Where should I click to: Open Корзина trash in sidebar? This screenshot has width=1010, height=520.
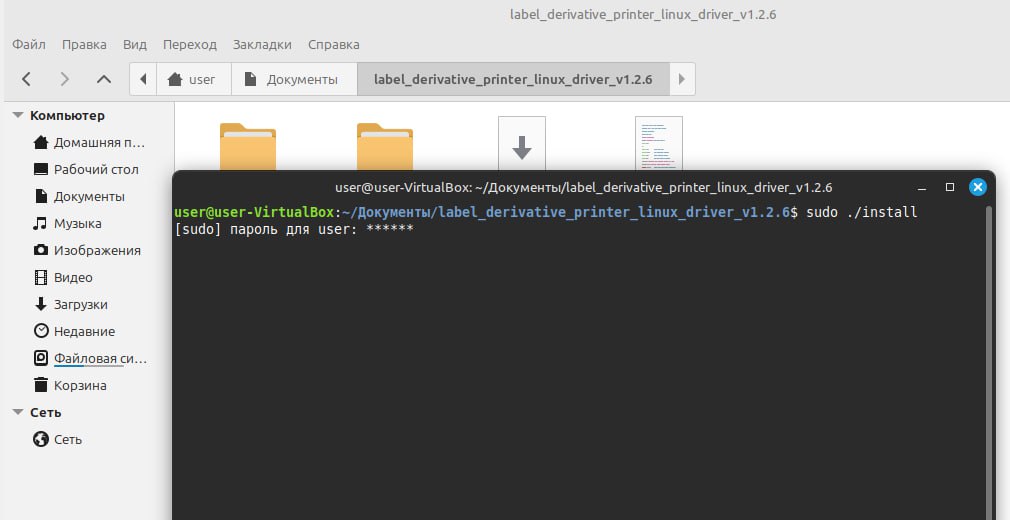pyautogui.click(x=80, y=385)
